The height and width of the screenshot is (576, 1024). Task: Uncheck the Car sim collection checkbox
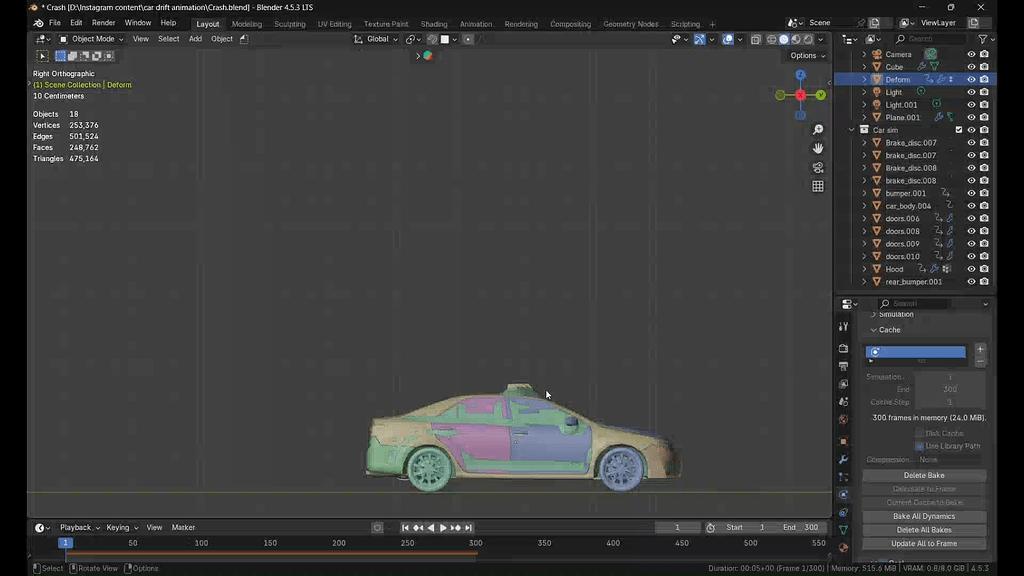[959, 130]
